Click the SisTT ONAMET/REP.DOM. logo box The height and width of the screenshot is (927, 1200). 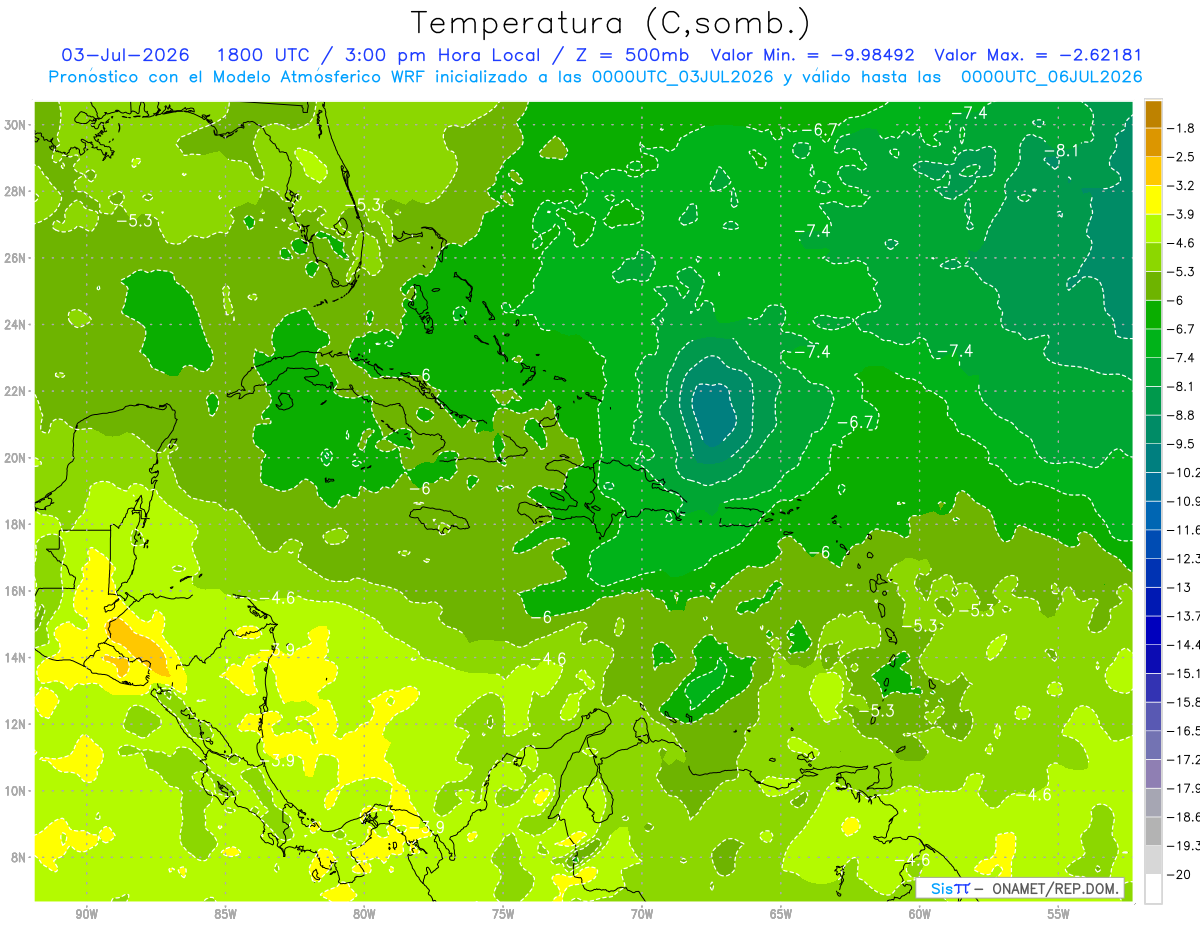tap(1020, 888)
